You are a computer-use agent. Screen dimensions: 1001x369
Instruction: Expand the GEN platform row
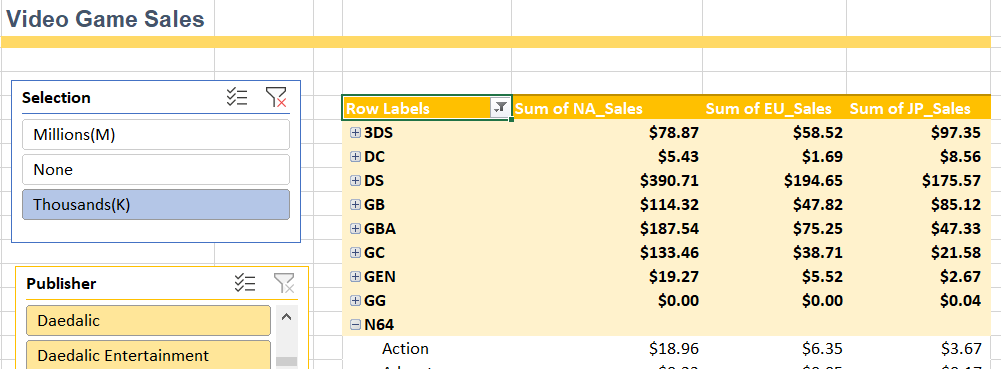click(x=356, y=276)
